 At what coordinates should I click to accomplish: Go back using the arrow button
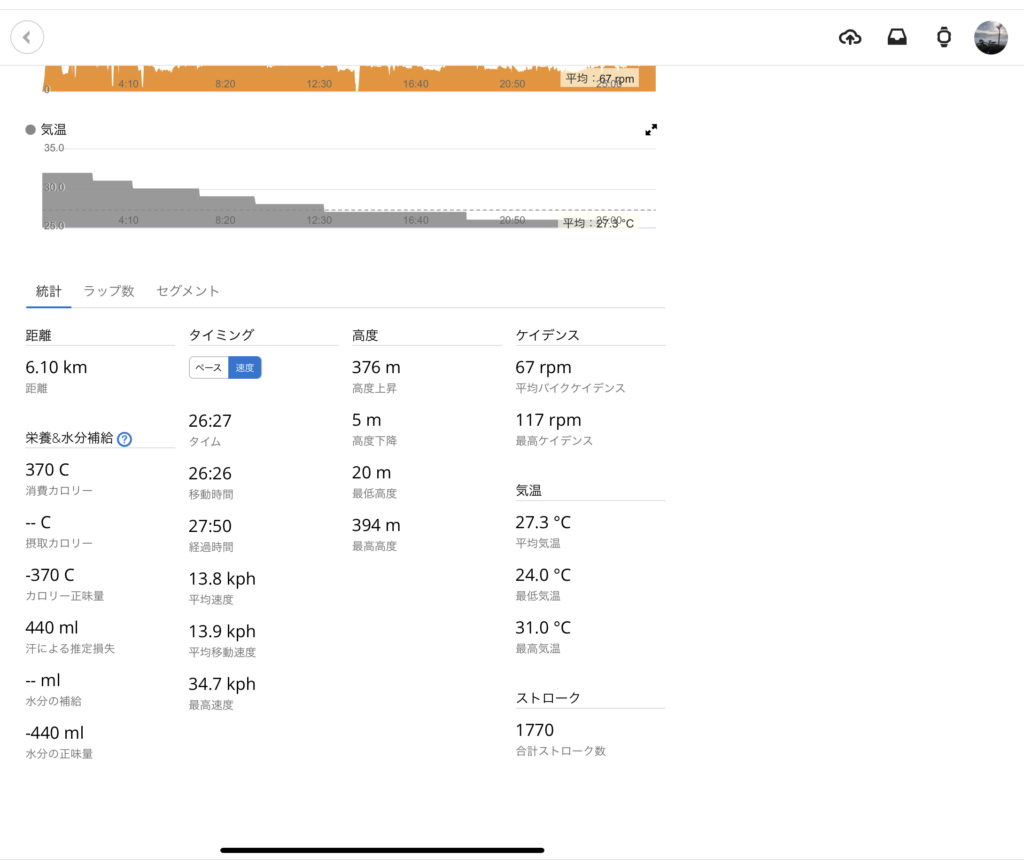point(27,38)
